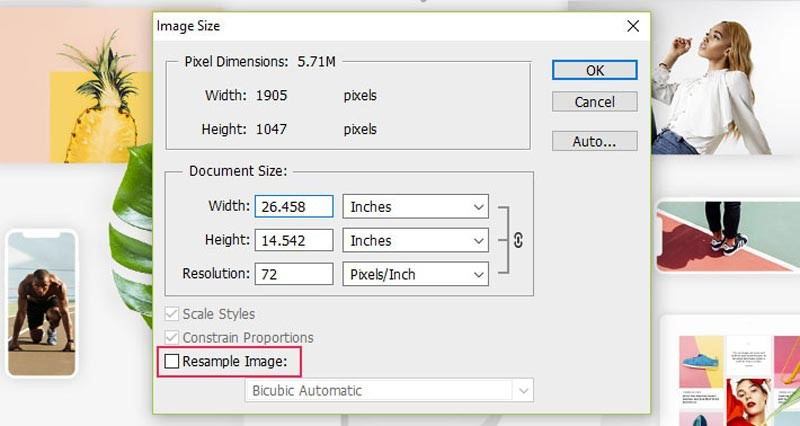The width and height of the screenshot is (800, 426).
Task: Select the document Width field showing 26.458
Action: coord(294,207)
